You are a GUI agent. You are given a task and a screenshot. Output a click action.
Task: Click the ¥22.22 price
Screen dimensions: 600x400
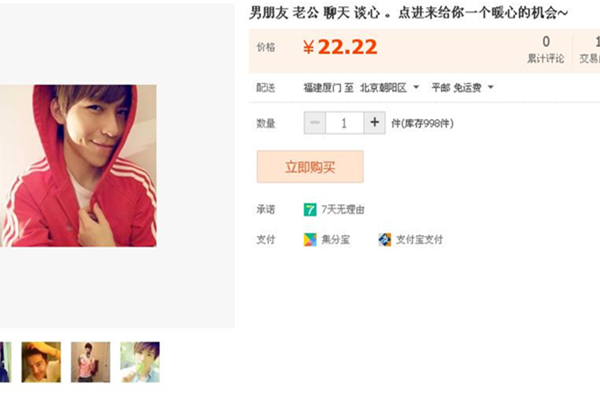pyautogui.click(x=340, y=47)
